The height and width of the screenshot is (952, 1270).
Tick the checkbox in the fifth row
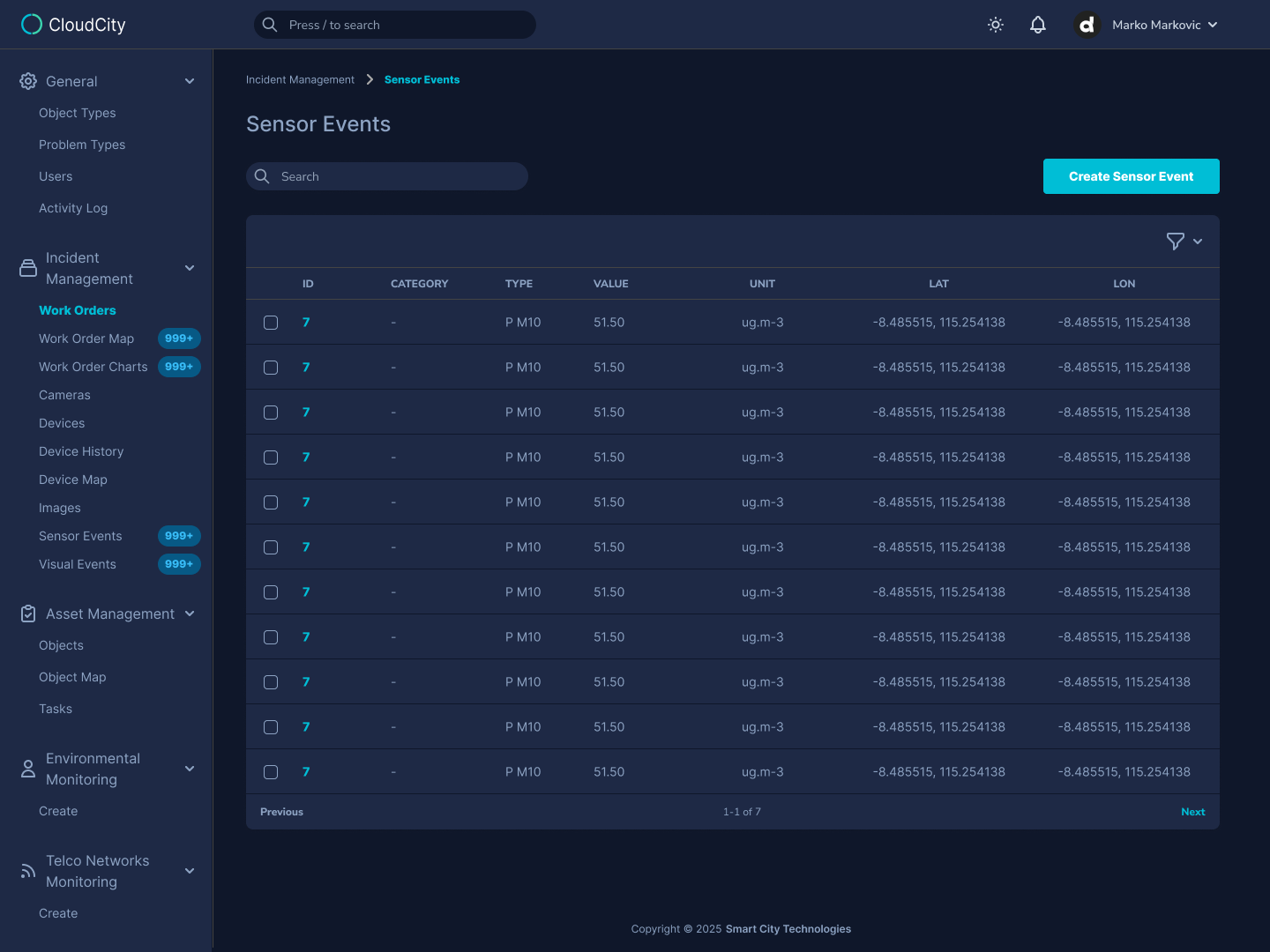(271, 502)
